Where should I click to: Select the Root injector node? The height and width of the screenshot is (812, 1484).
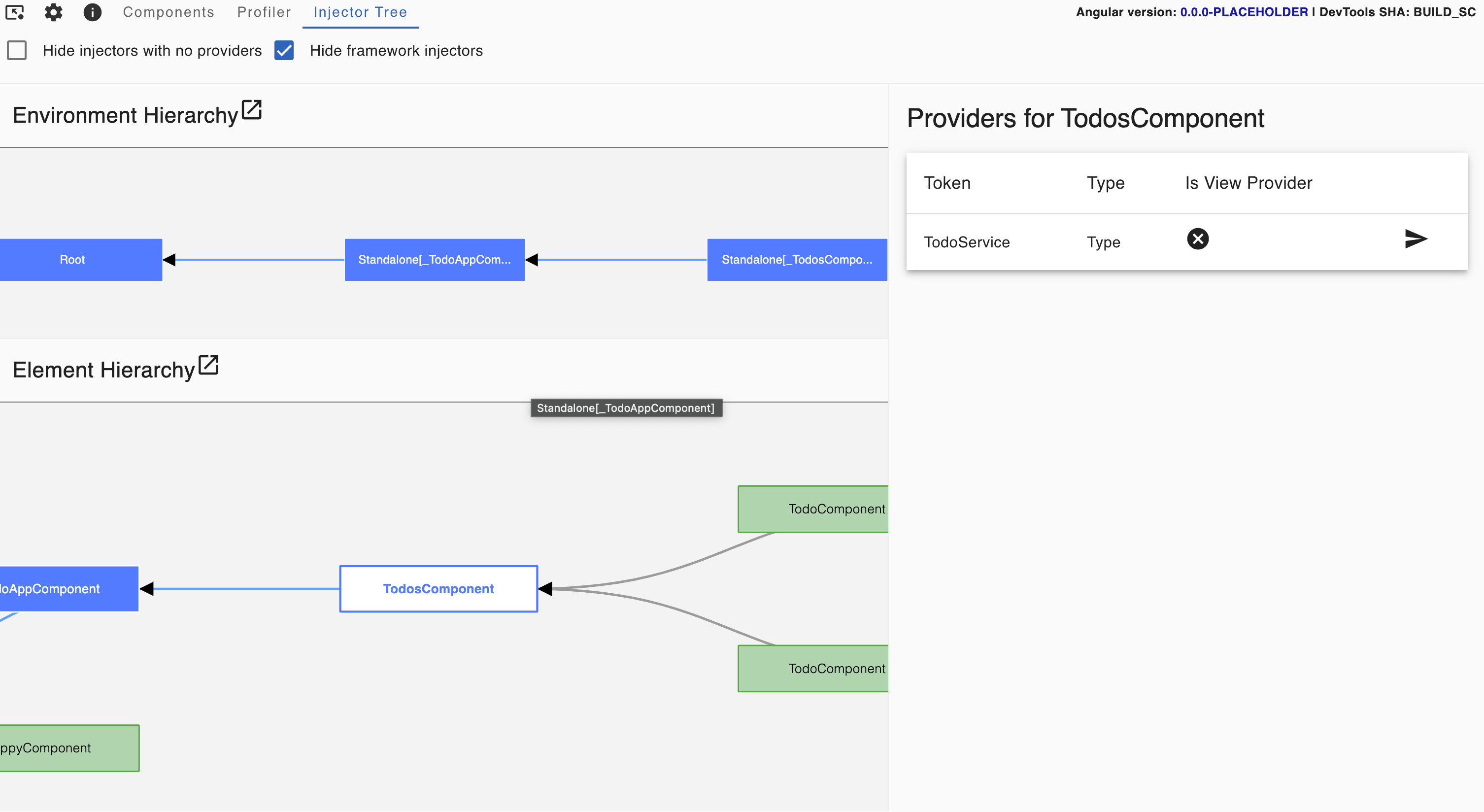click(72, 259)
